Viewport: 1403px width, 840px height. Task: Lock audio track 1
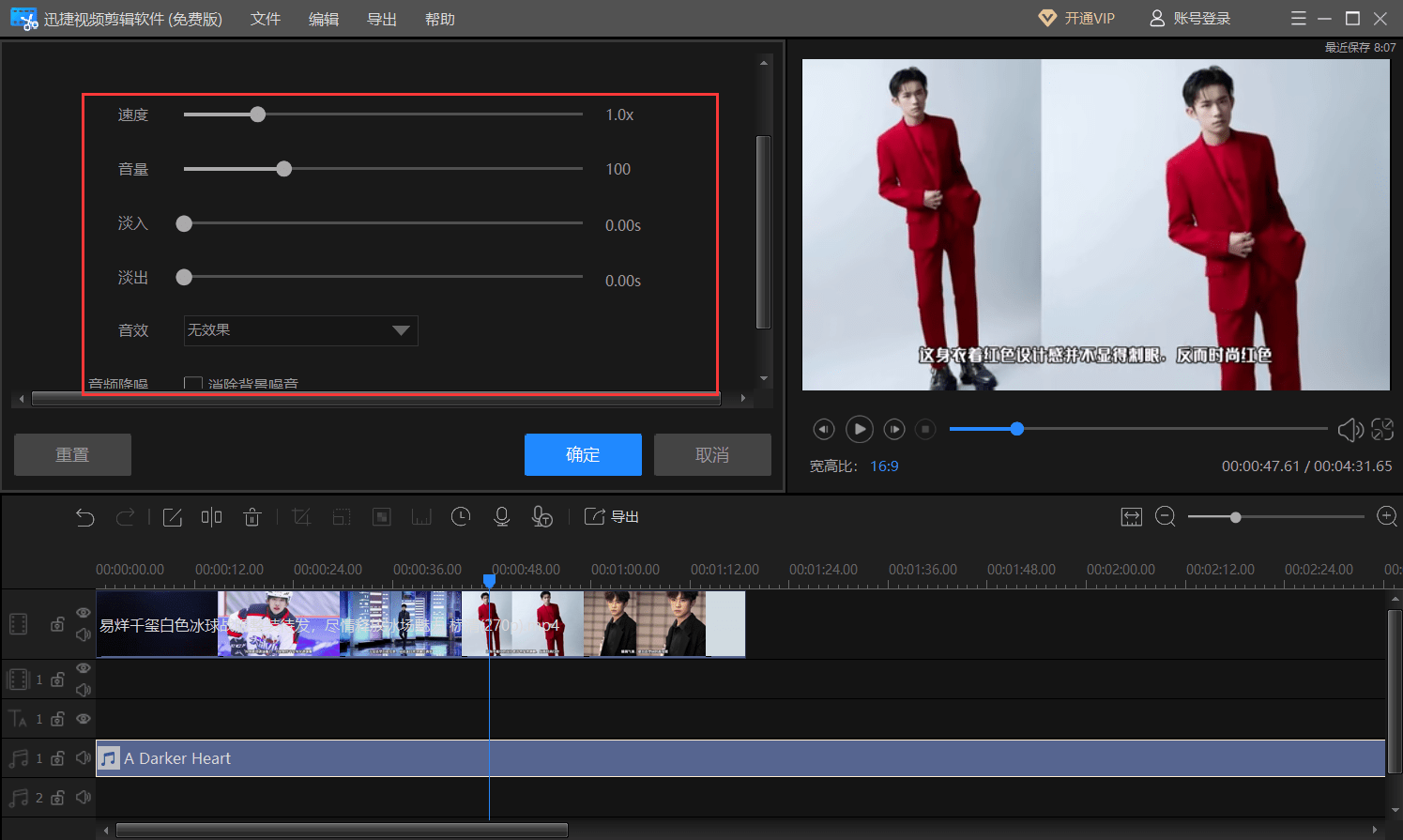click(x=57, y=758)
